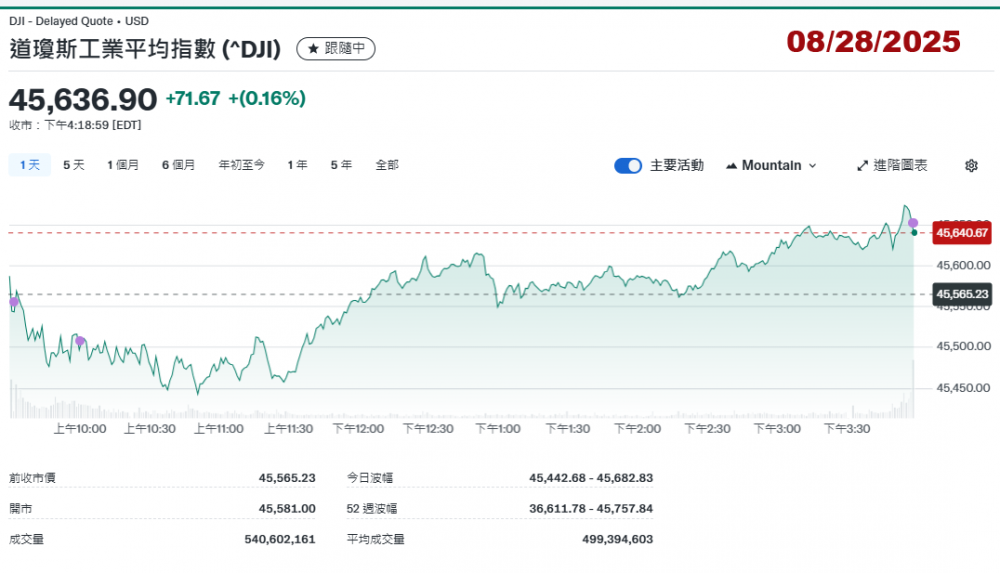Open chart settings via gear icon
This screenshot has height=573, width=1000.
970,166
